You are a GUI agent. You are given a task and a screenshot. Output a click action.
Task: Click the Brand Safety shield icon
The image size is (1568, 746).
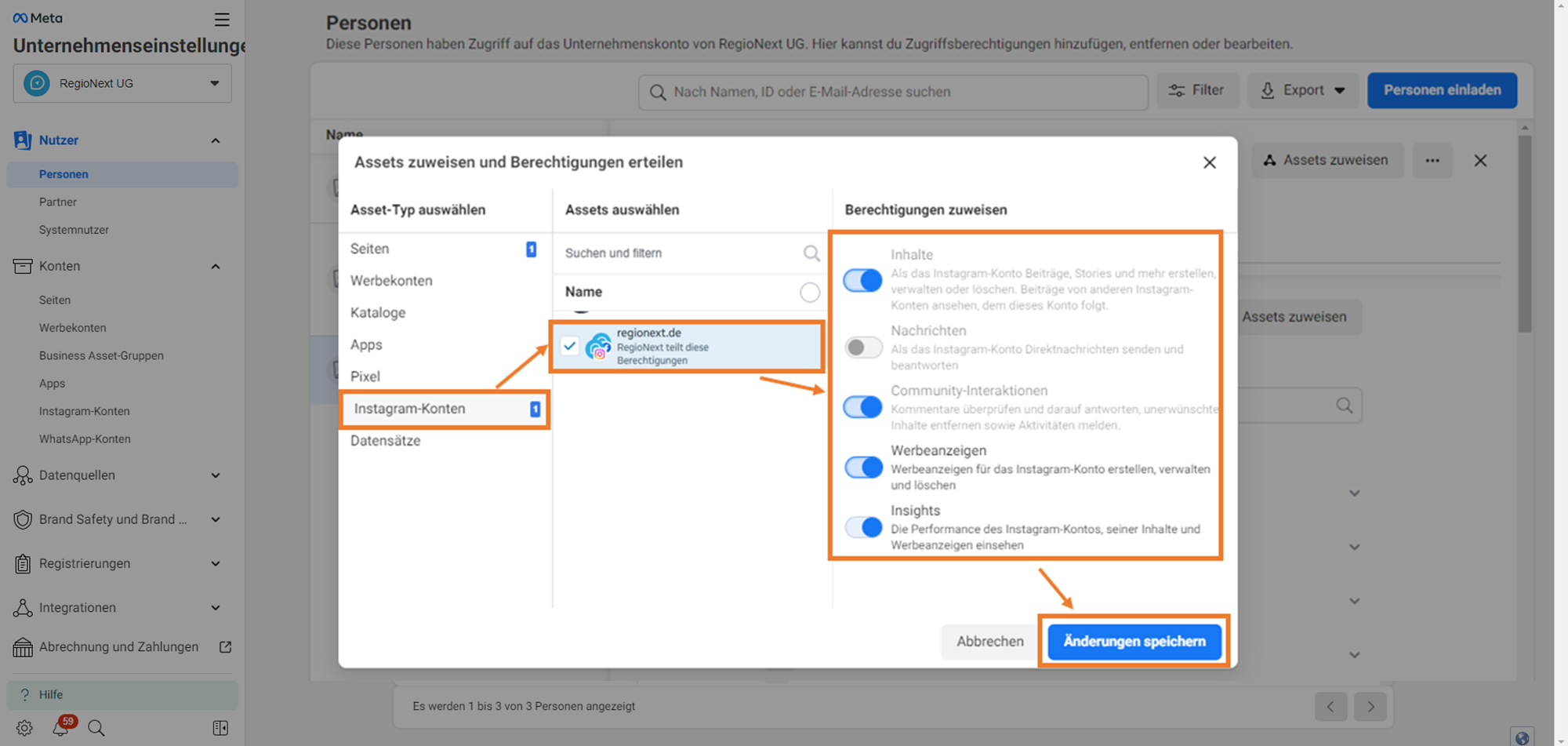pyautogui.click(x=23, y=519)
